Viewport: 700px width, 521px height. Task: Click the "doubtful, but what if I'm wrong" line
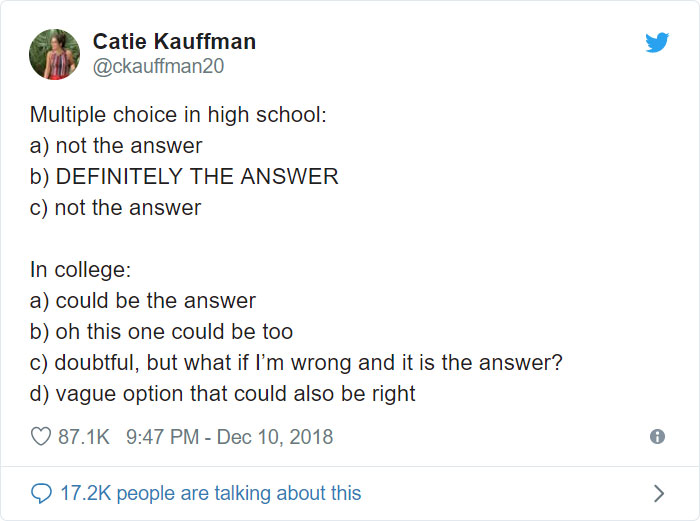[x=296, y=363]
